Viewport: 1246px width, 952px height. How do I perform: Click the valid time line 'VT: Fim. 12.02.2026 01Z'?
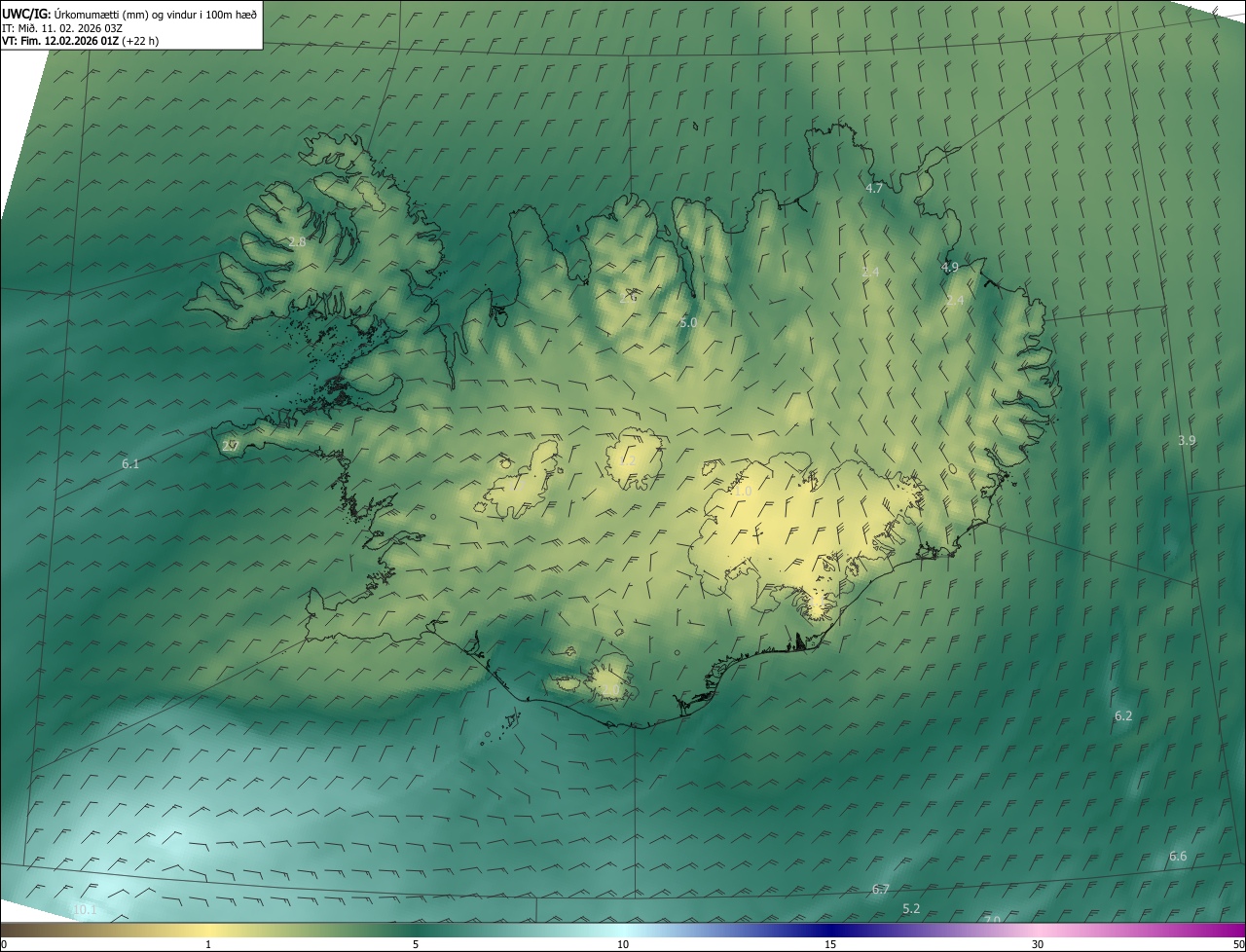pyautogui.click(x=80, y=41)
